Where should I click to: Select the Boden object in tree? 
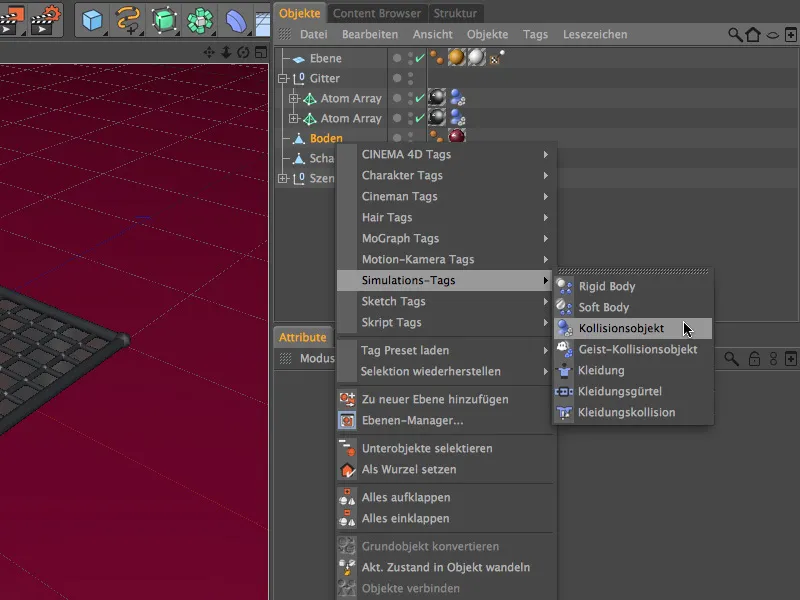[x=326, y=138]
